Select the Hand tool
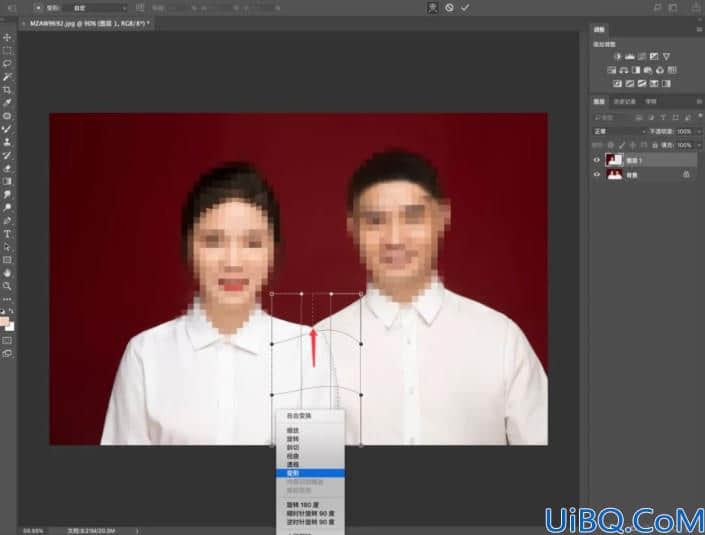705x535 pixels. click(x=7, y=273)
